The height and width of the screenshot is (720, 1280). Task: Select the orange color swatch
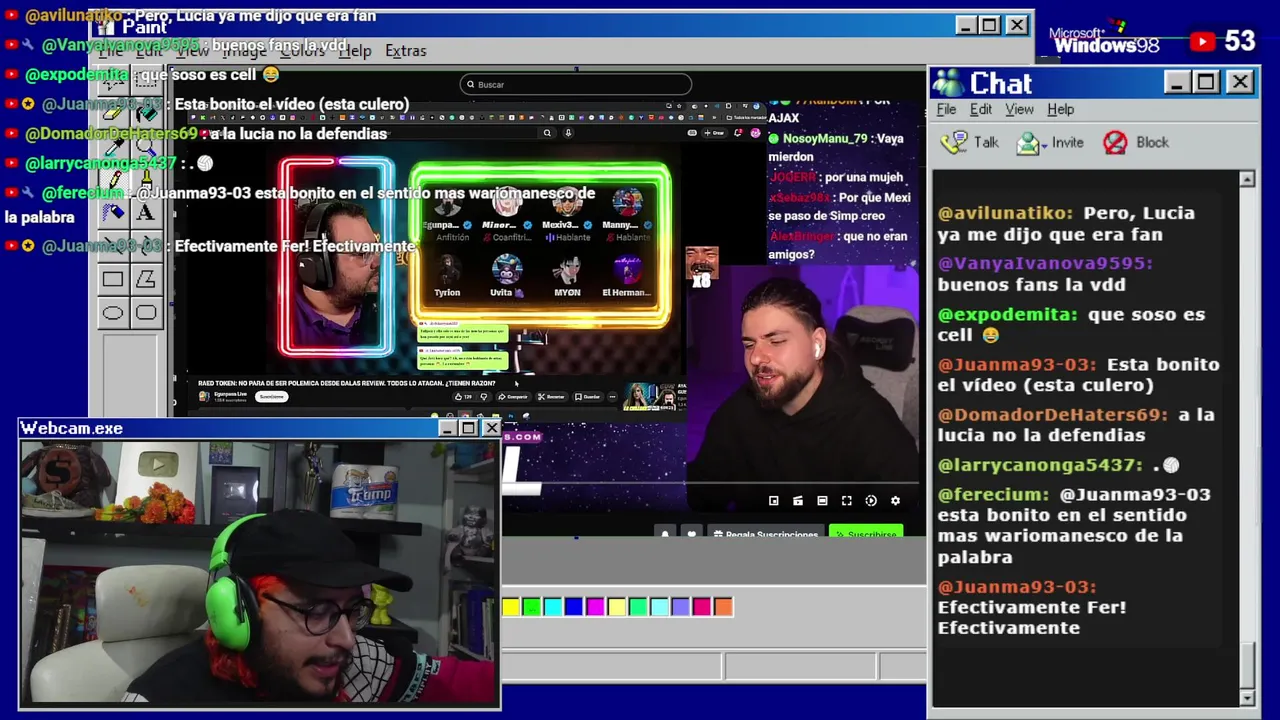[723, 606]
